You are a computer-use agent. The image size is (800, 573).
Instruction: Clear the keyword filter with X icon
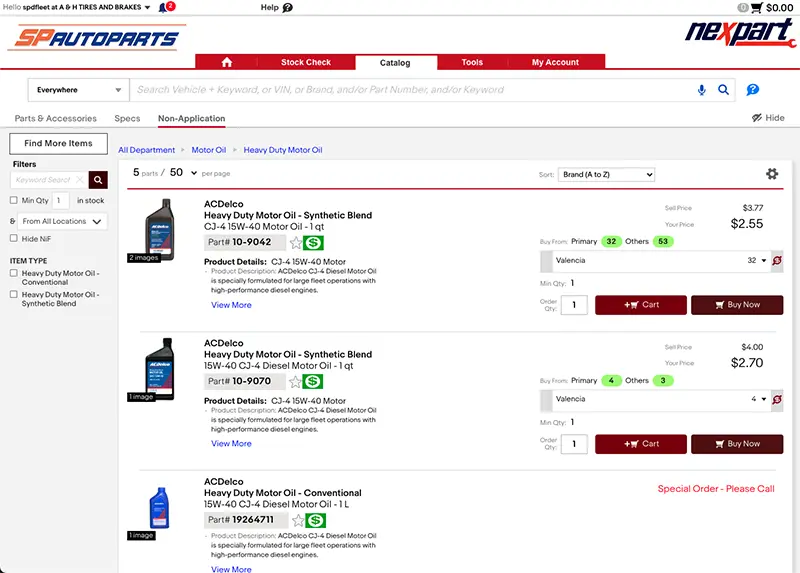[x=80, y=180]
